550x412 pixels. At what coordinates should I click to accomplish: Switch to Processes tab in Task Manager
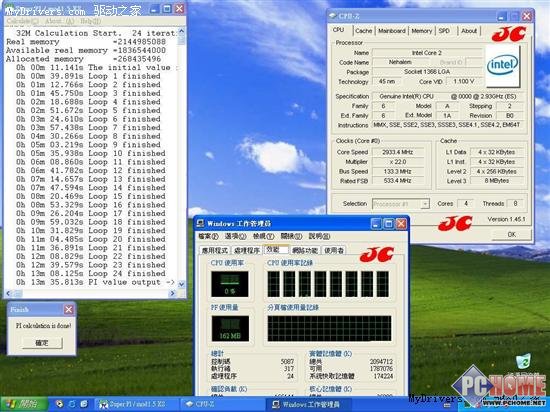[247, 250]
